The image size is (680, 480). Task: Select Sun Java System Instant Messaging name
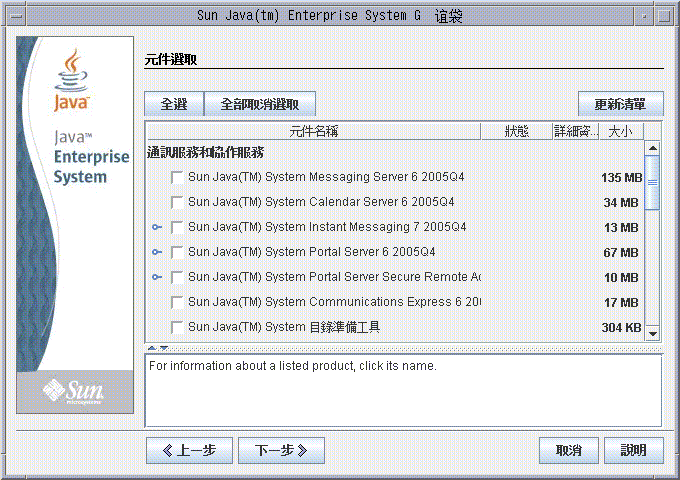tap(327, 227)
